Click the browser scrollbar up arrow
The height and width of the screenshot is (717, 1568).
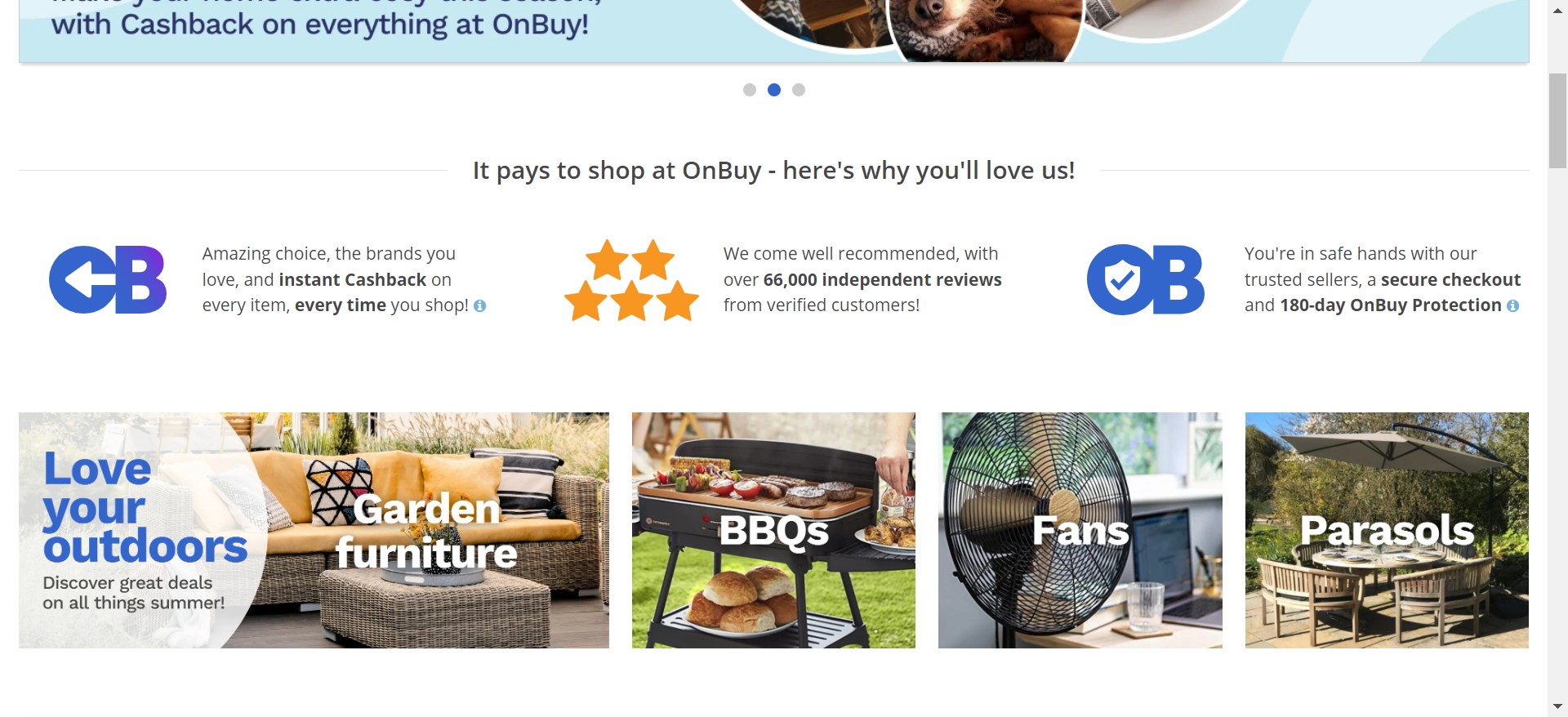(1557, 11)
